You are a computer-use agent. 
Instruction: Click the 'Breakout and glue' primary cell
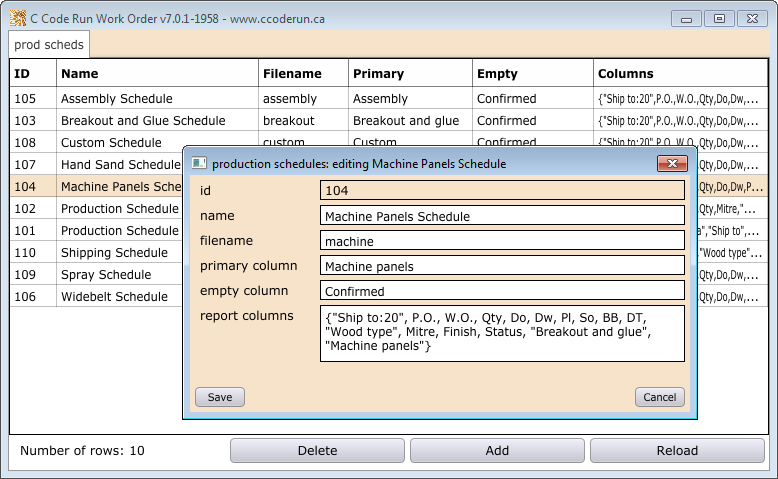click(410, 121)
